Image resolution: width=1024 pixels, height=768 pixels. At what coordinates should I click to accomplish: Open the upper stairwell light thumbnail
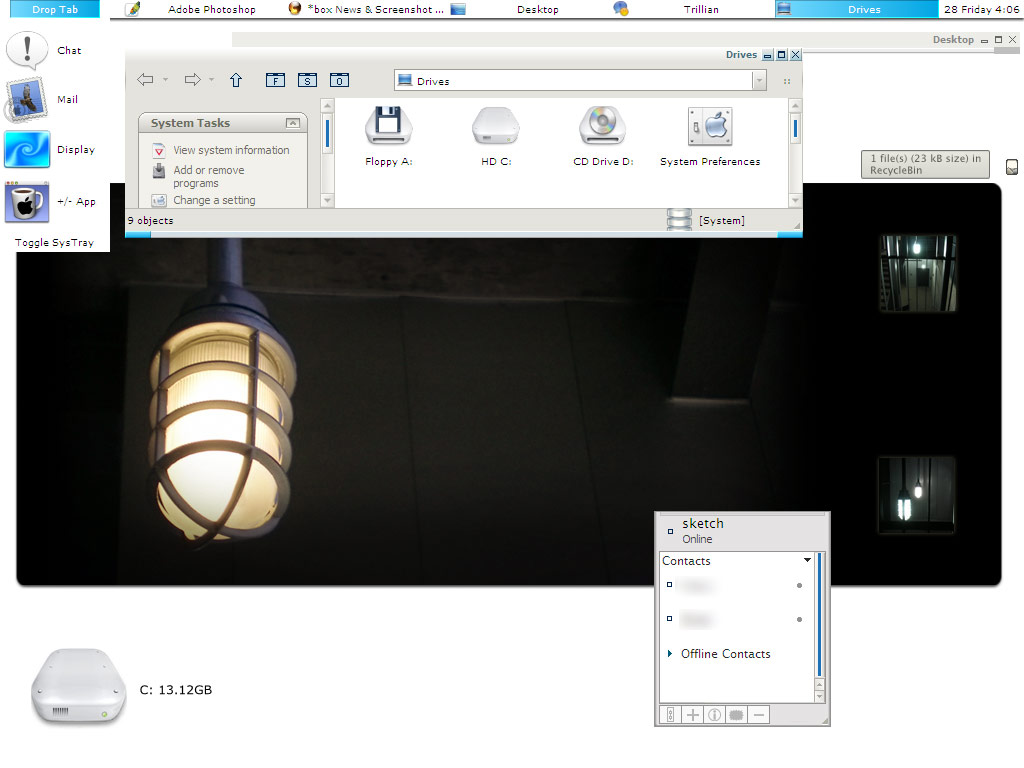pyautogui.click(x=918, y=273)
